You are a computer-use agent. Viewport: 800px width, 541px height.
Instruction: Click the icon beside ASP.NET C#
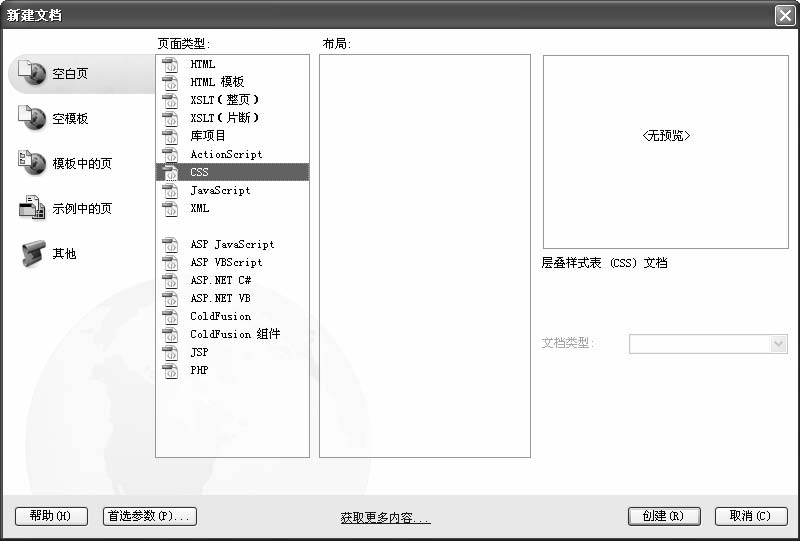point(170,280)
